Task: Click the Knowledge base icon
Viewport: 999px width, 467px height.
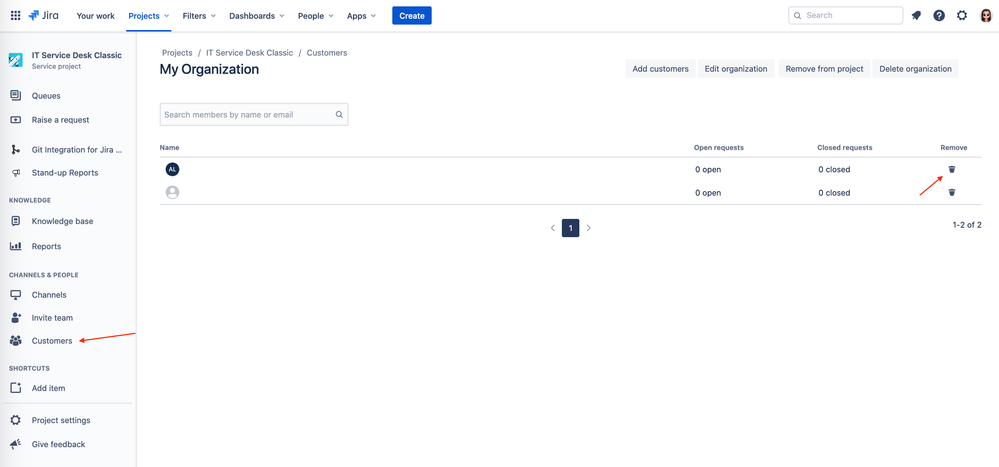Action: coord(16,221)
